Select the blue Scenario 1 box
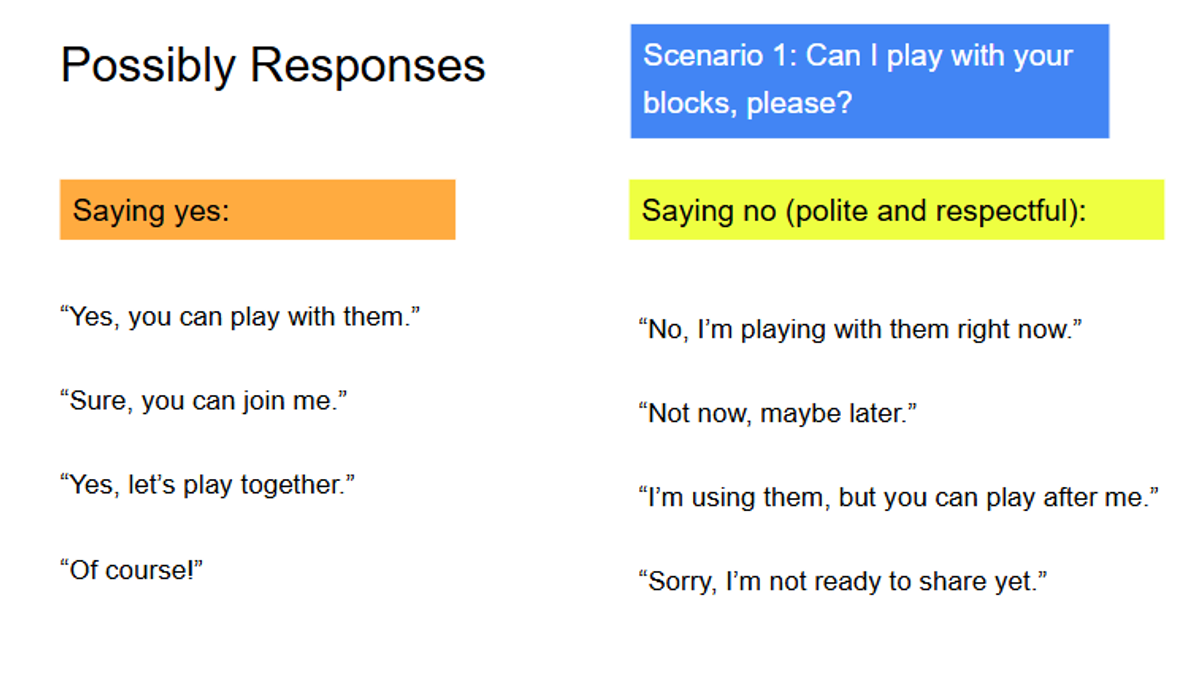1200x677 pixels. point(870,81)
